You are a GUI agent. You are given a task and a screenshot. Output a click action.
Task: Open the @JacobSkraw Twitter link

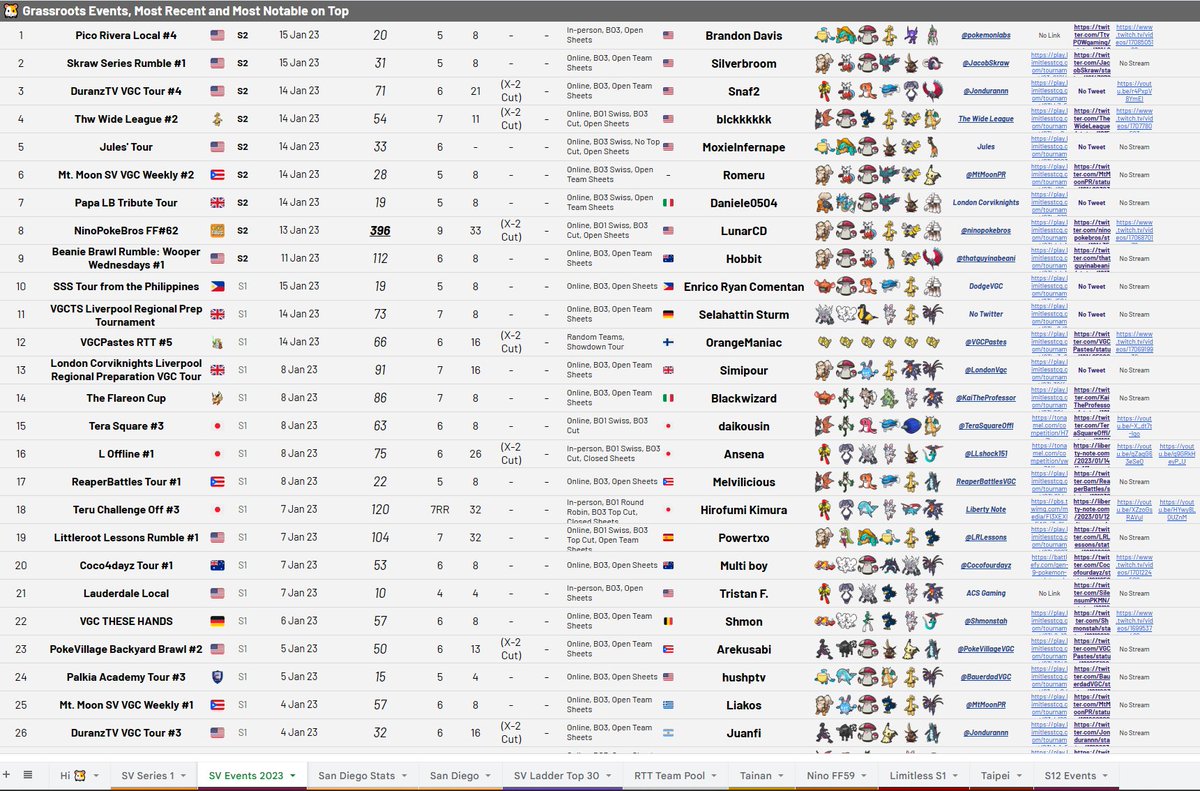pos(986,63)
